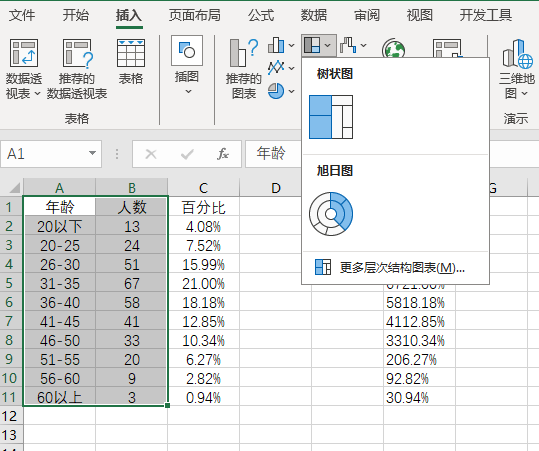Select column A header
Screen dimensions: 539x451
pos(59,188)
